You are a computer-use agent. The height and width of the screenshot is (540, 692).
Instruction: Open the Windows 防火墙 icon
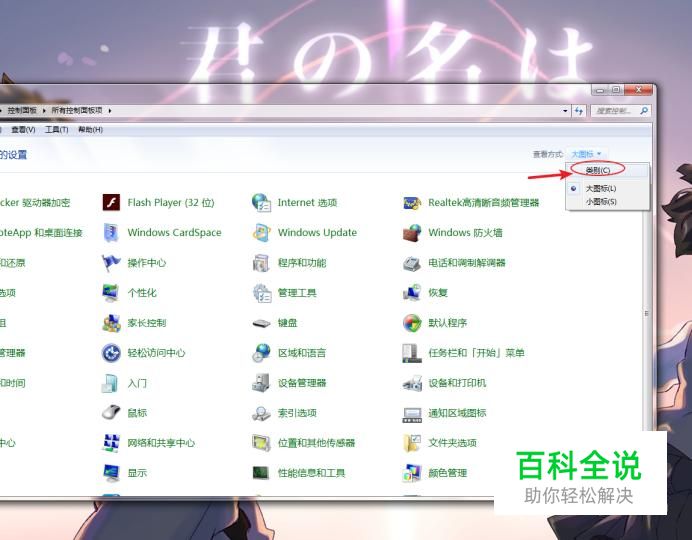[x=412, y=232]
